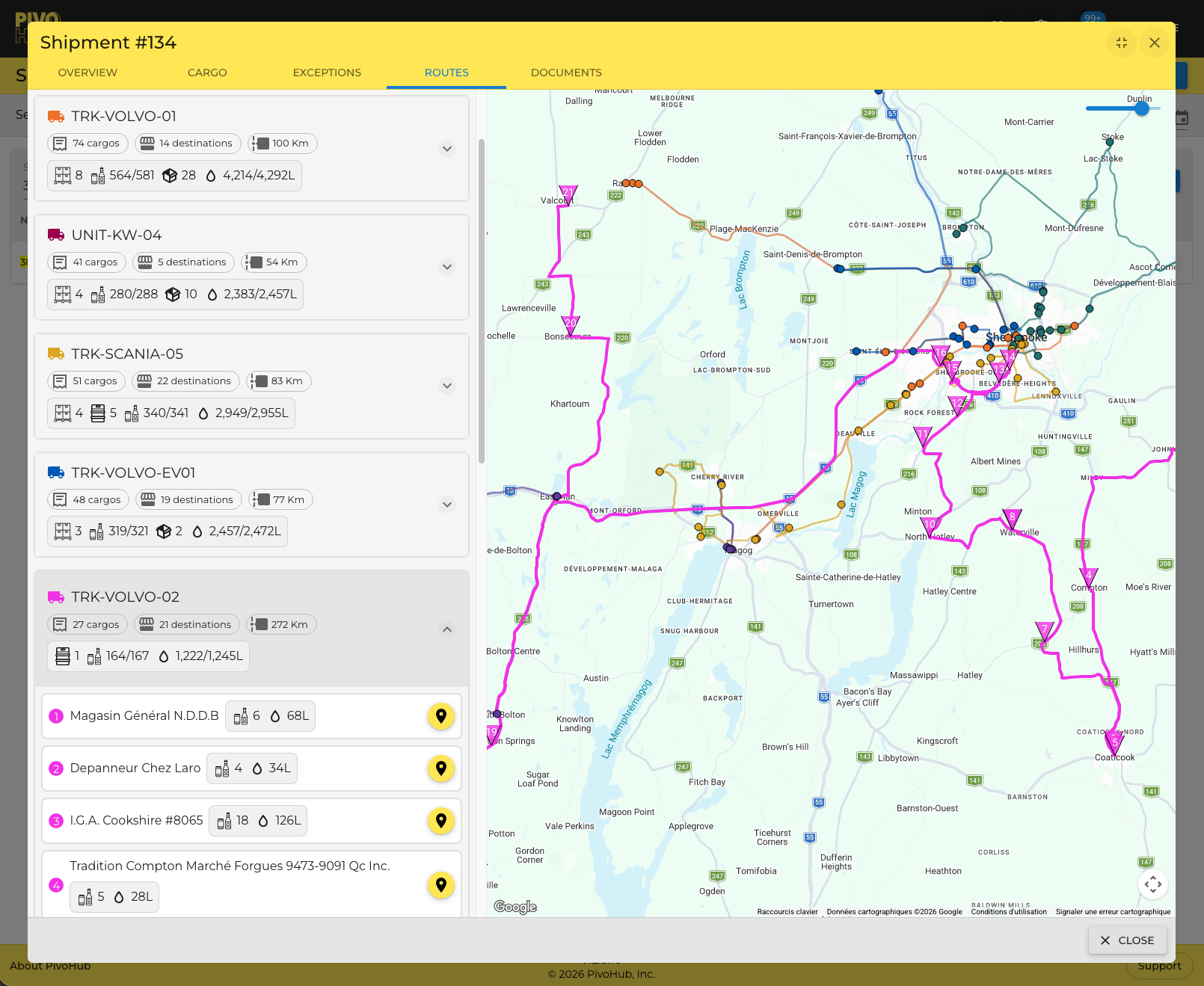Click the keg stack icon in TRK-SCANIA-05 stats
This screenshot has width=1204, height=986.
tap(98, 413)
